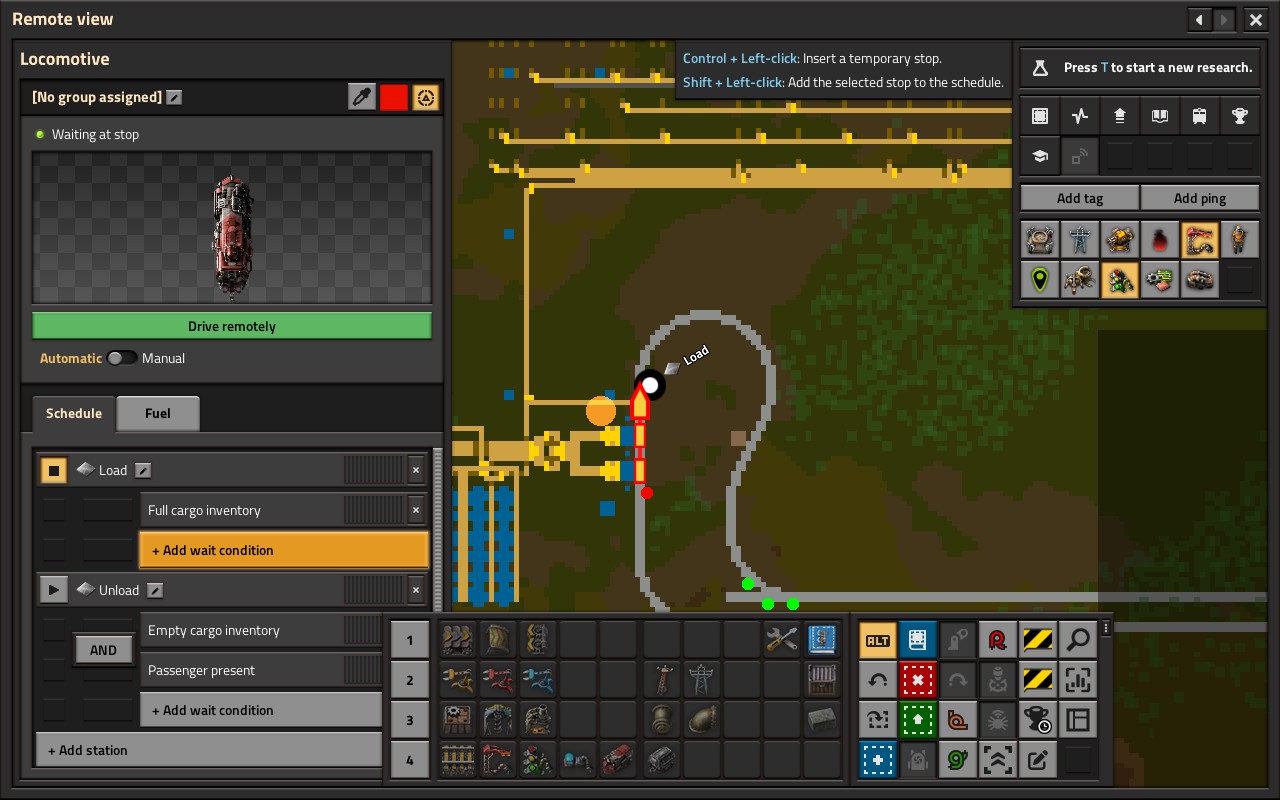
Task: Open the red train color swatch
Action: click(x=394, y=97)
